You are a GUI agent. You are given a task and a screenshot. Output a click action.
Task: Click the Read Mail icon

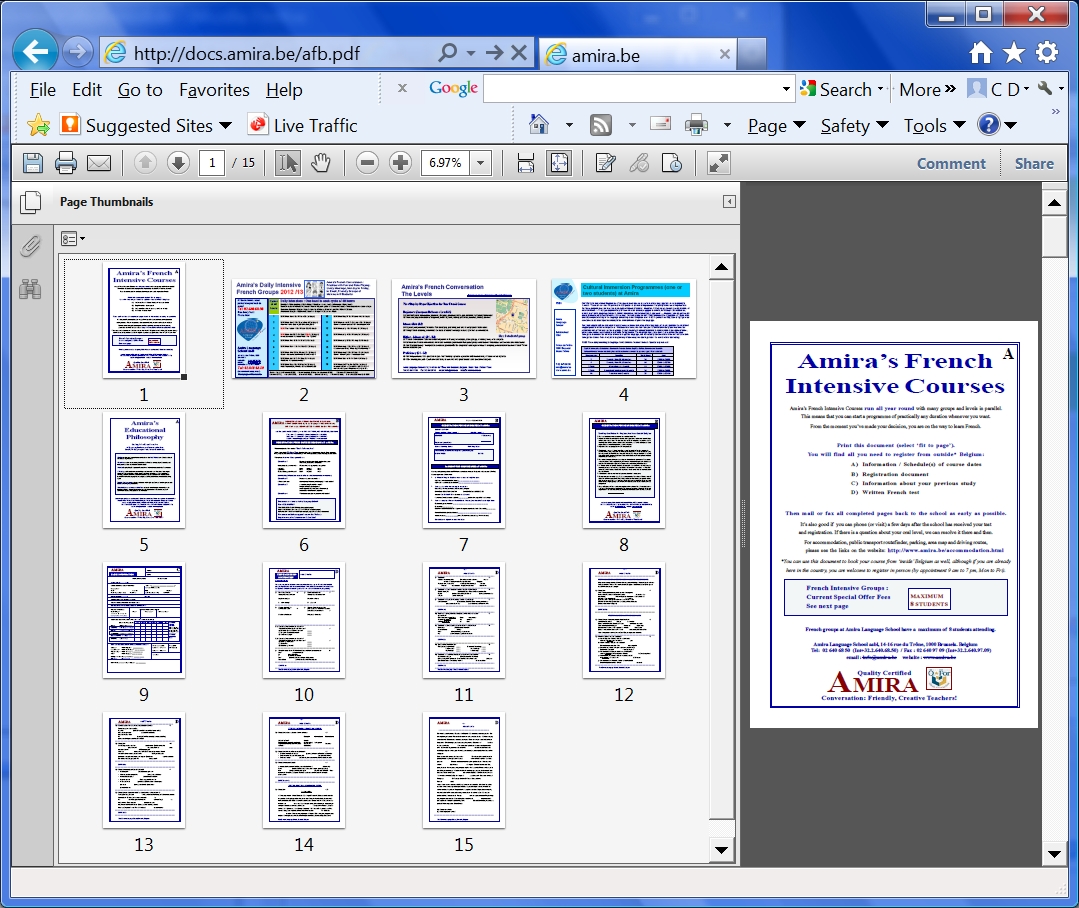click(661, 124)
